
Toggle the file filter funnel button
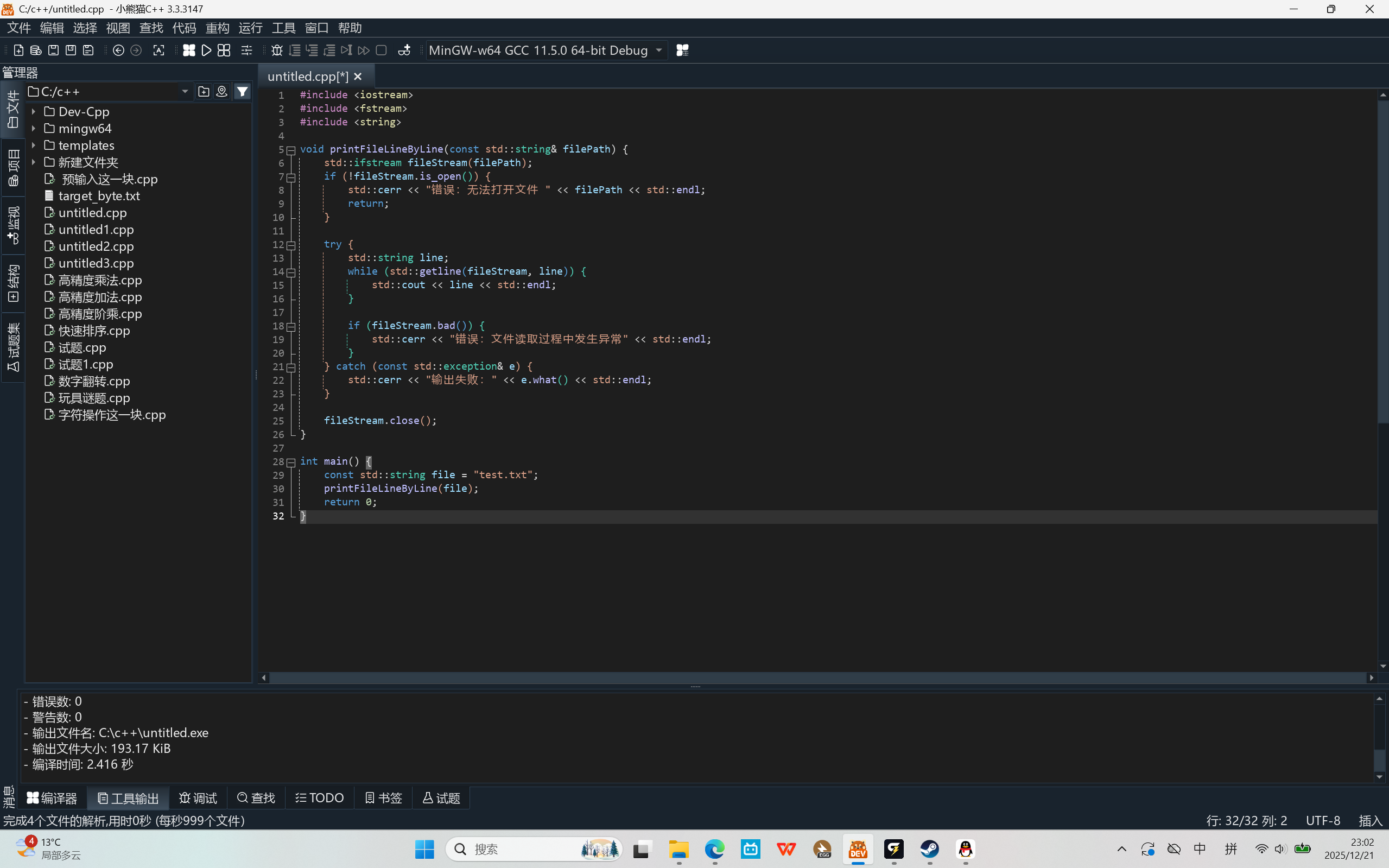pyautogui.click(x=242, y=92)
